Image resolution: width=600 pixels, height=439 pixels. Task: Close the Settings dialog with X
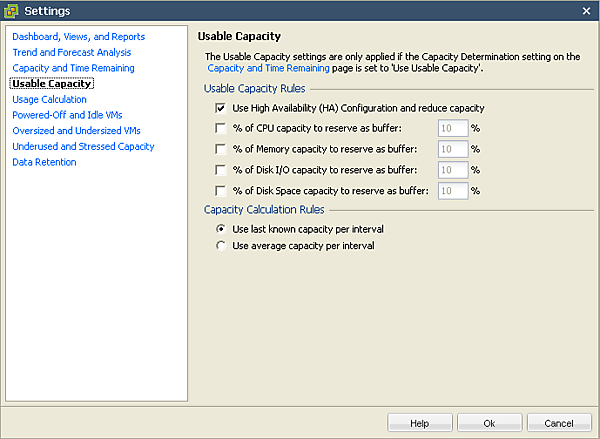(587, 10)
